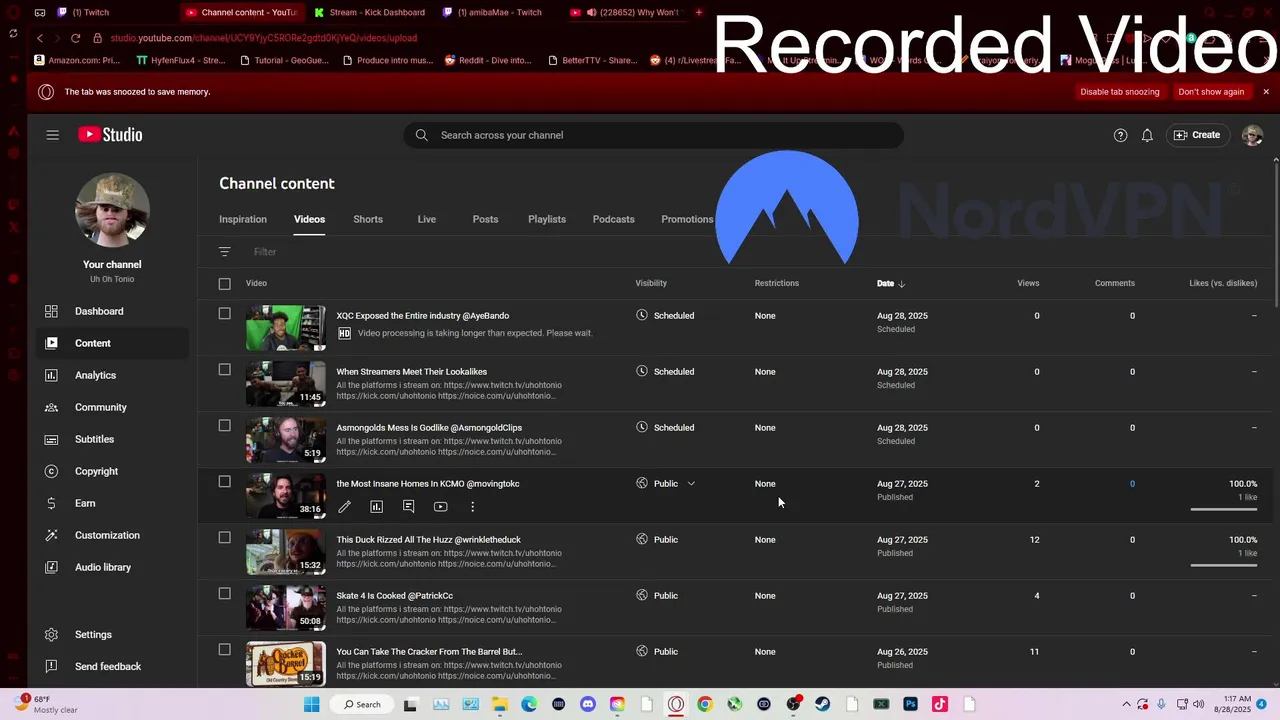Open the help question mark icon
This screenshot has width=1280, height=720.
coord(1120,135)
